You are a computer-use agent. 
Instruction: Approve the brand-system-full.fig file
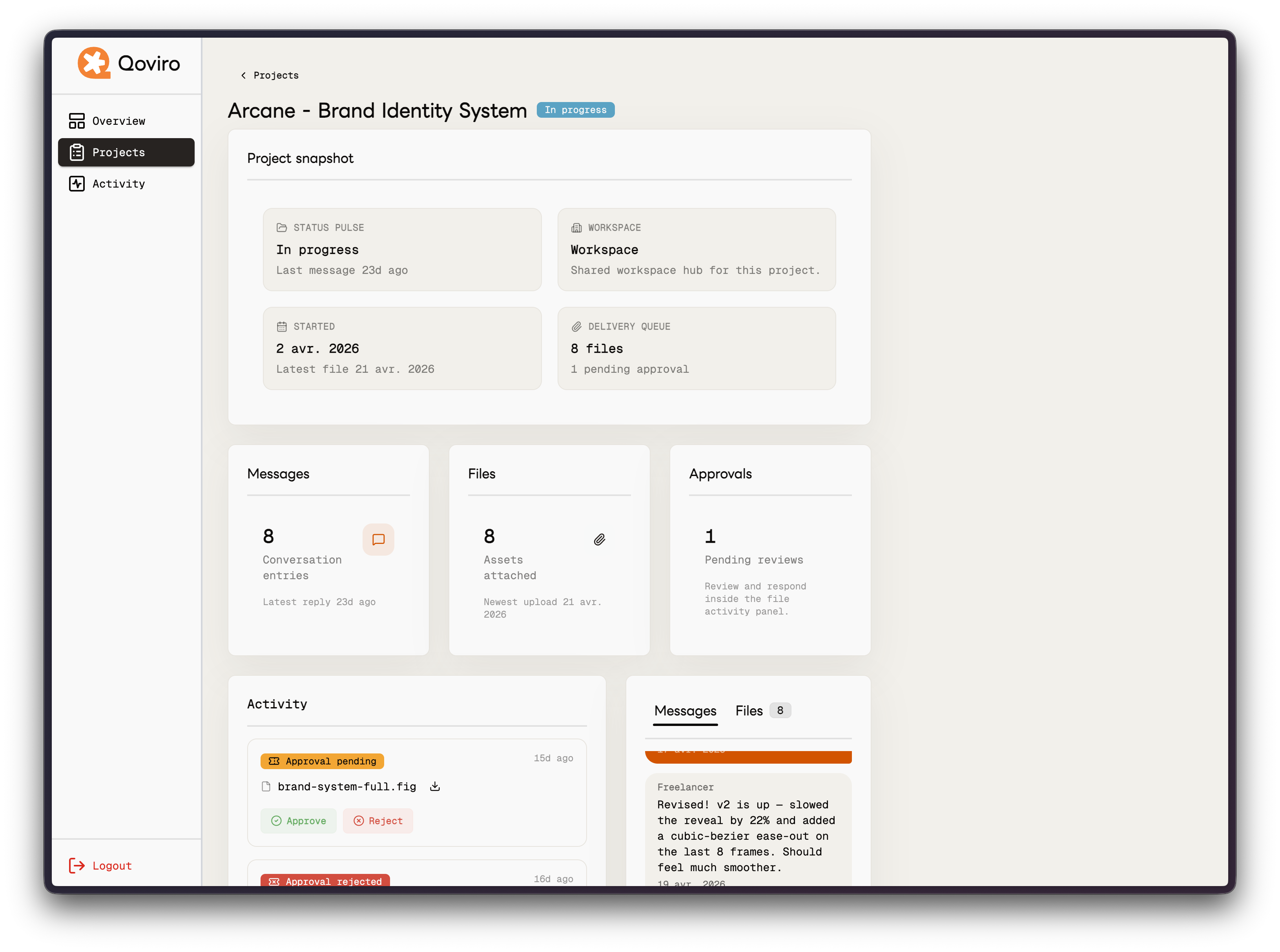299,821
